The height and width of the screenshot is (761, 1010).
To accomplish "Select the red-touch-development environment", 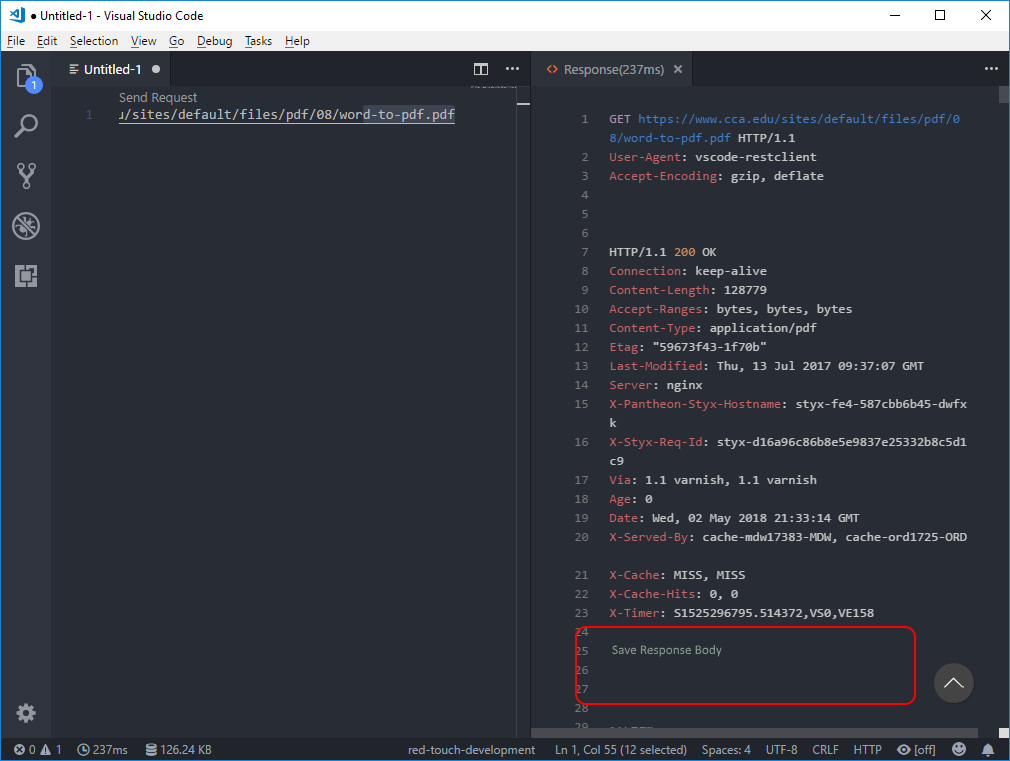I will (471, 749).
